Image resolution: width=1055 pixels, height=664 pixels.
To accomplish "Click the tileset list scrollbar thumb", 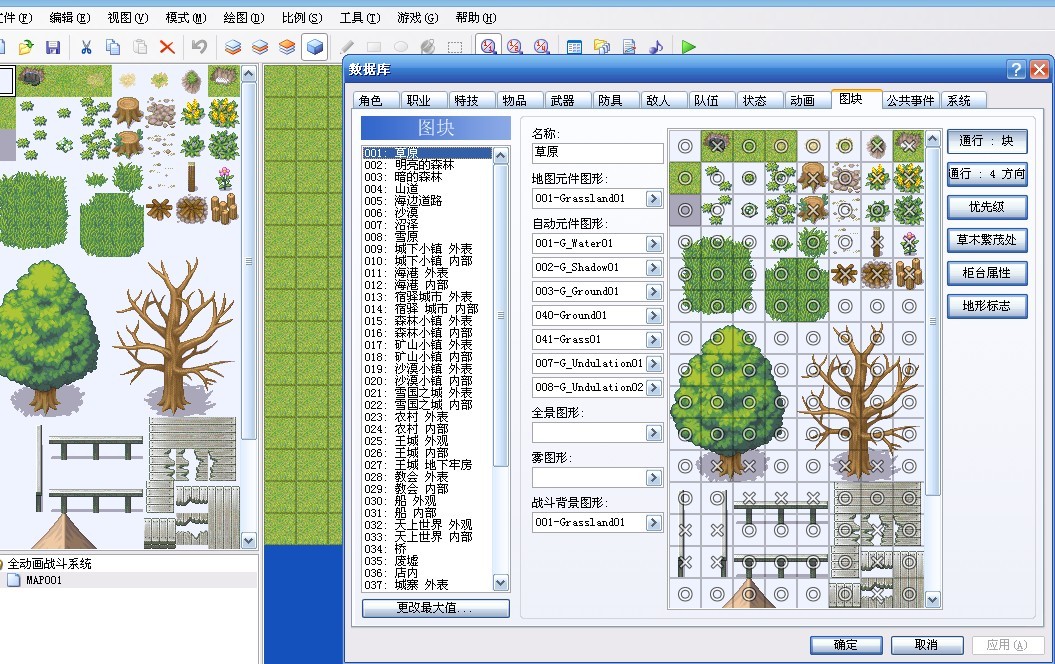I will pos(501,316).
